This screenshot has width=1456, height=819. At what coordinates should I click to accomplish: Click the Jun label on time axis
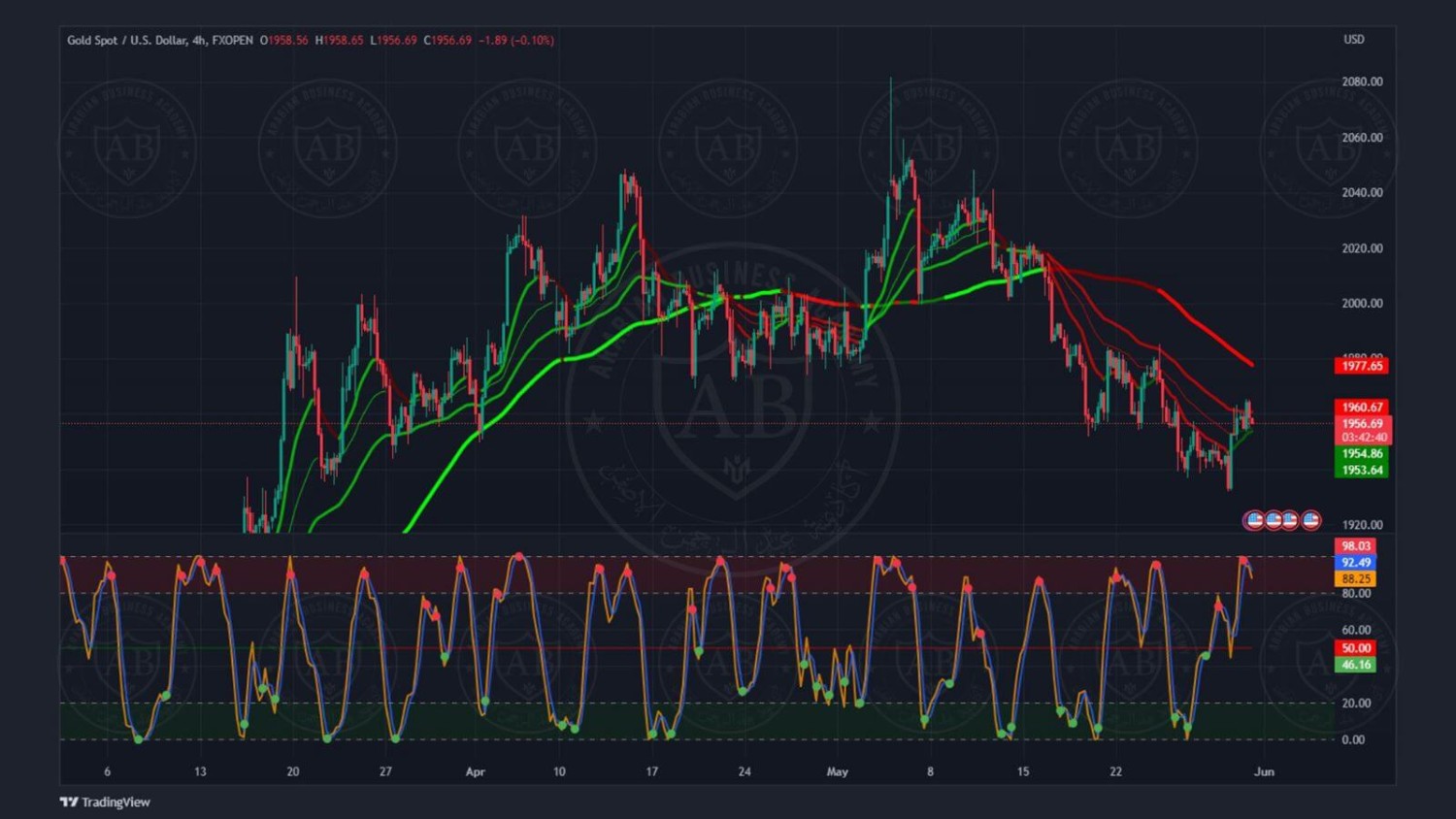[x=1264, y=772]
